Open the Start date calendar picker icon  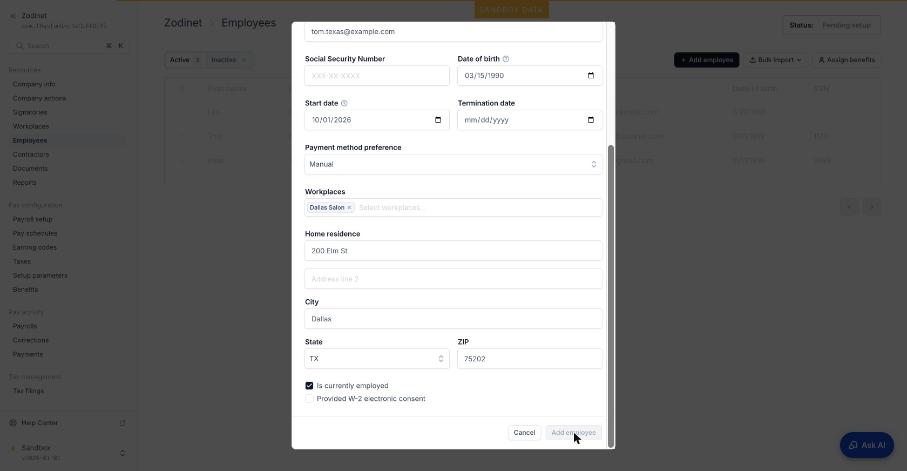pos(438,120)
